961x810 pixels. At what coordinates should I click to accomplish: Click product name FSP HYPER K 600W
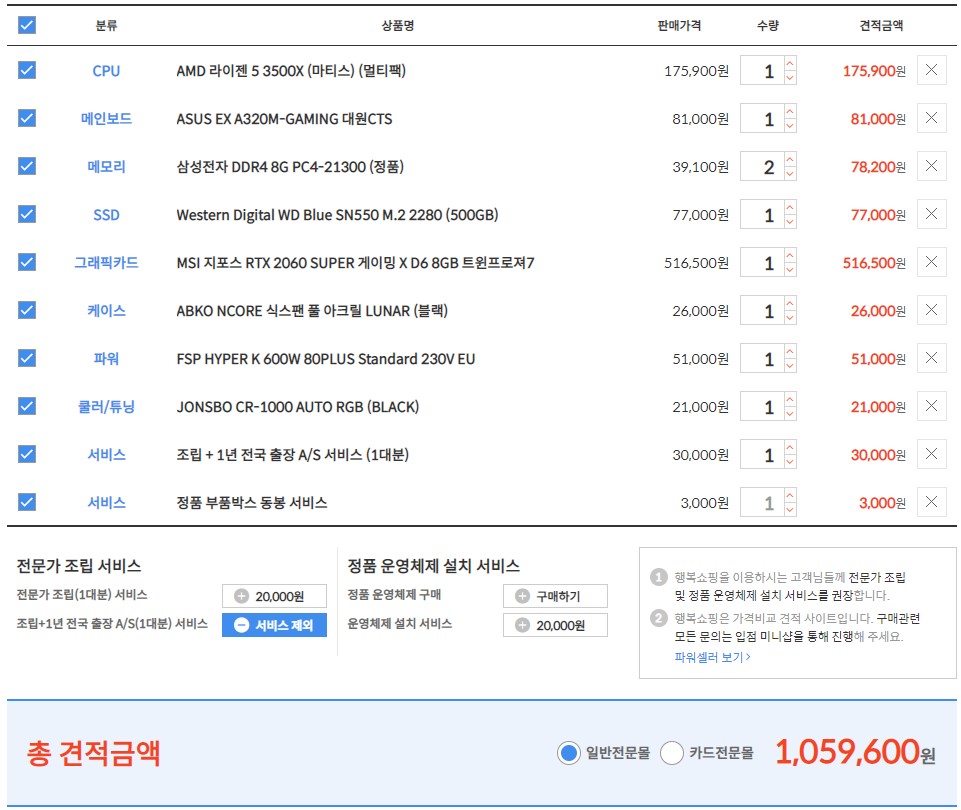point(325,358)
